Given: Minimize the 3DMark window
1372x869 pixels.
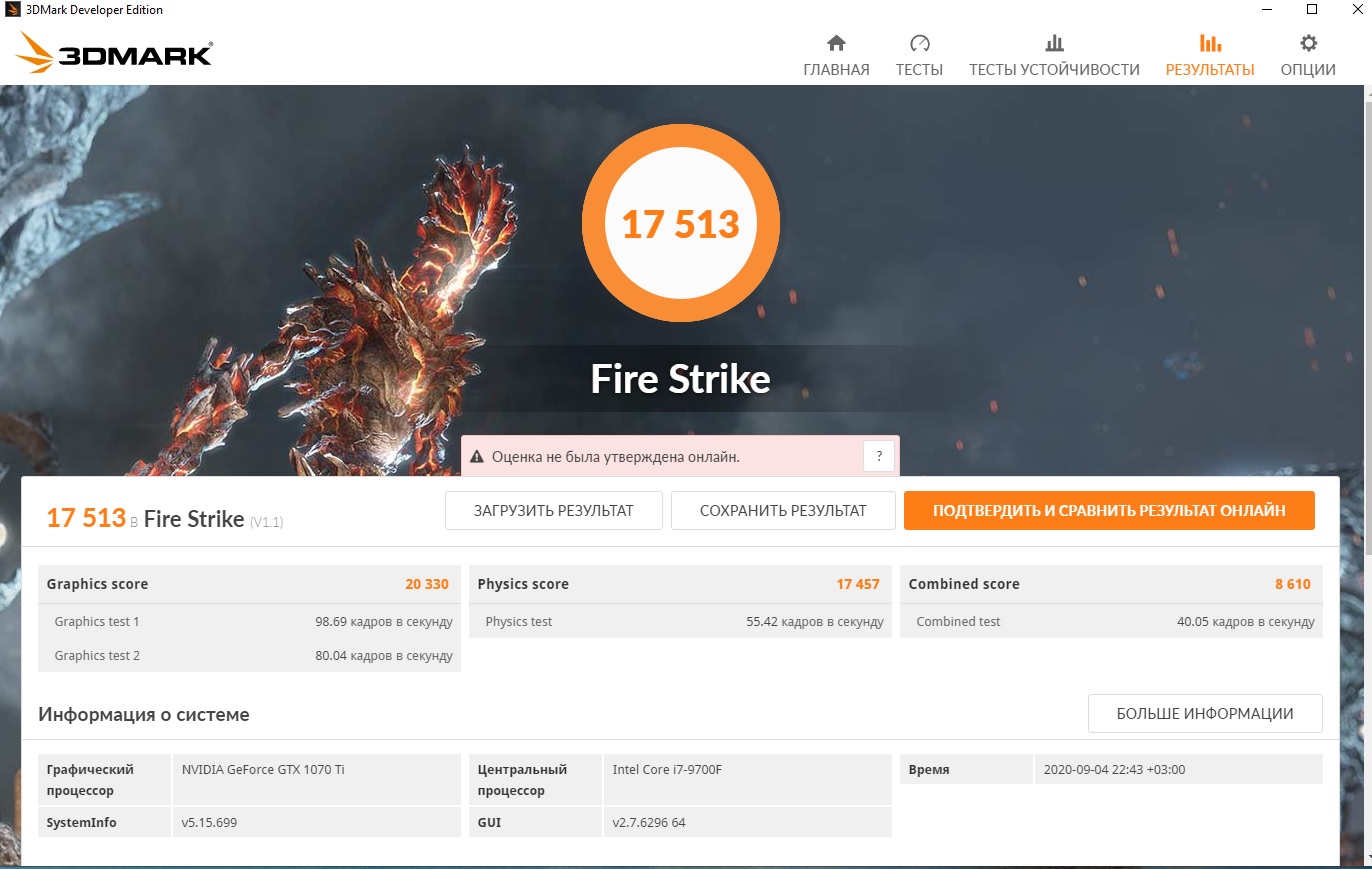Looking at the screenshot, I should pyautogui.click(x=1267, y=10).
